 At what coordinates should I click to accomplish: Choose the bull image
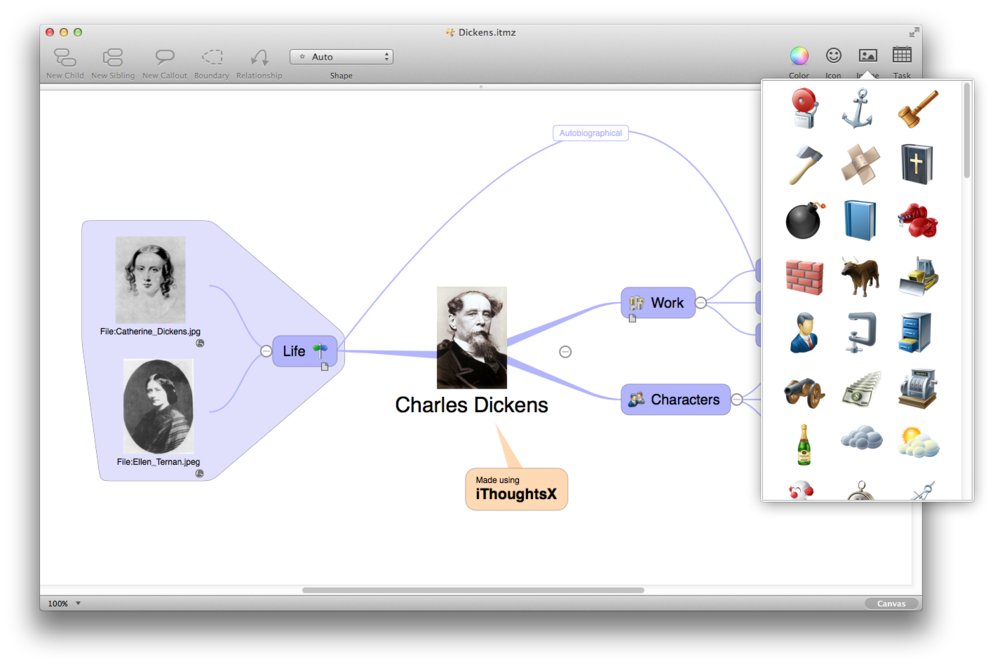(x=860, y=276)
